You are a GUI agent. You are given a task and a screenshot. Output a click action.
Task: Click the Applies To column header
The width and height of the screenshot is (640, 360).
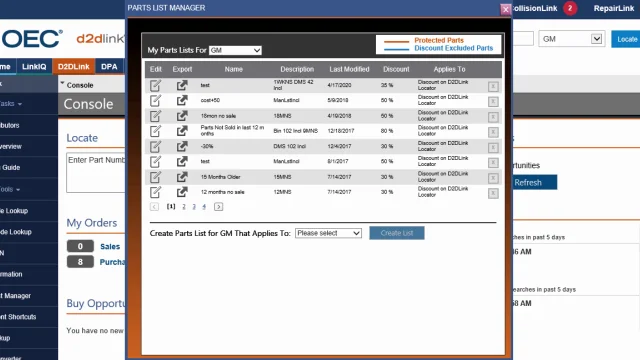(x=449, y=69)
